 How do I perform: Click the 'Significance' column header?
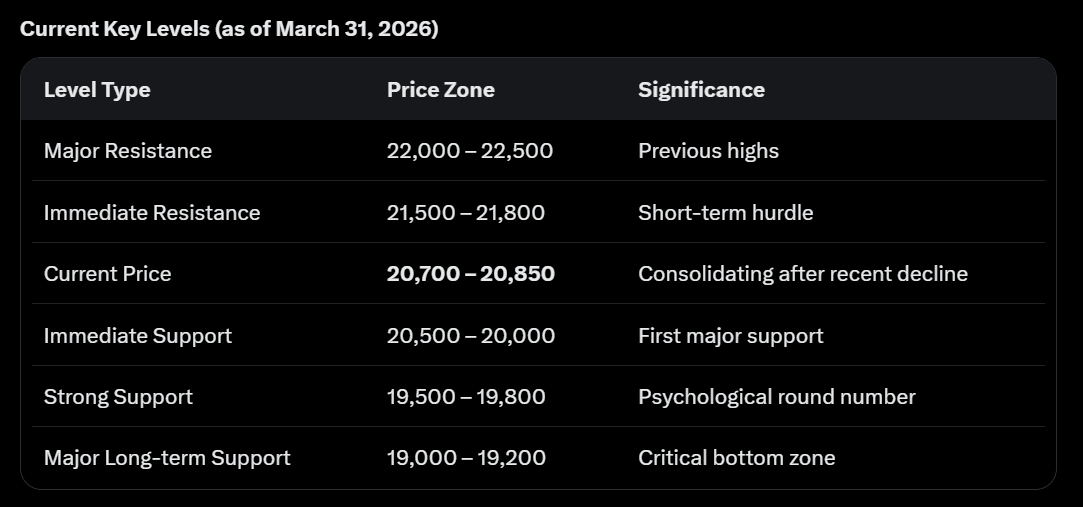point(701,90)
